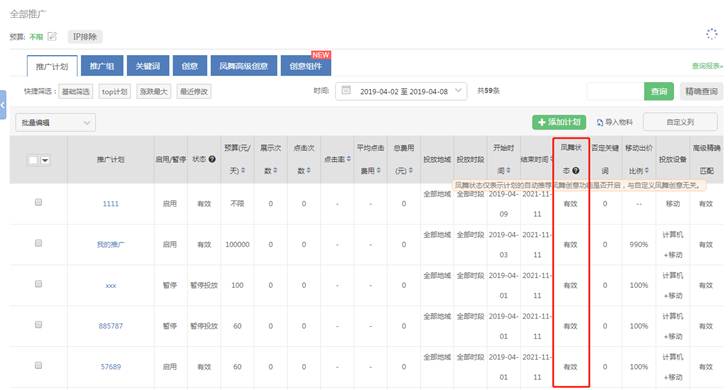Viewport: 728px width, 390px height.
Task: Toggle the select-all header checkbox
Action: click(x=33, y=160)
